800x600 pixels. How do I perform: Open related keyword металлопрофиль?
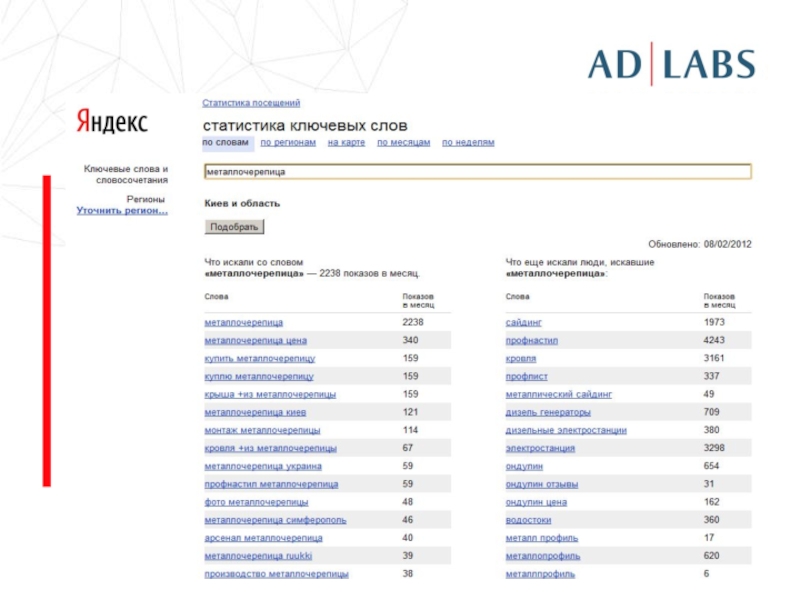pyautogui.click(x=542, y=556)
